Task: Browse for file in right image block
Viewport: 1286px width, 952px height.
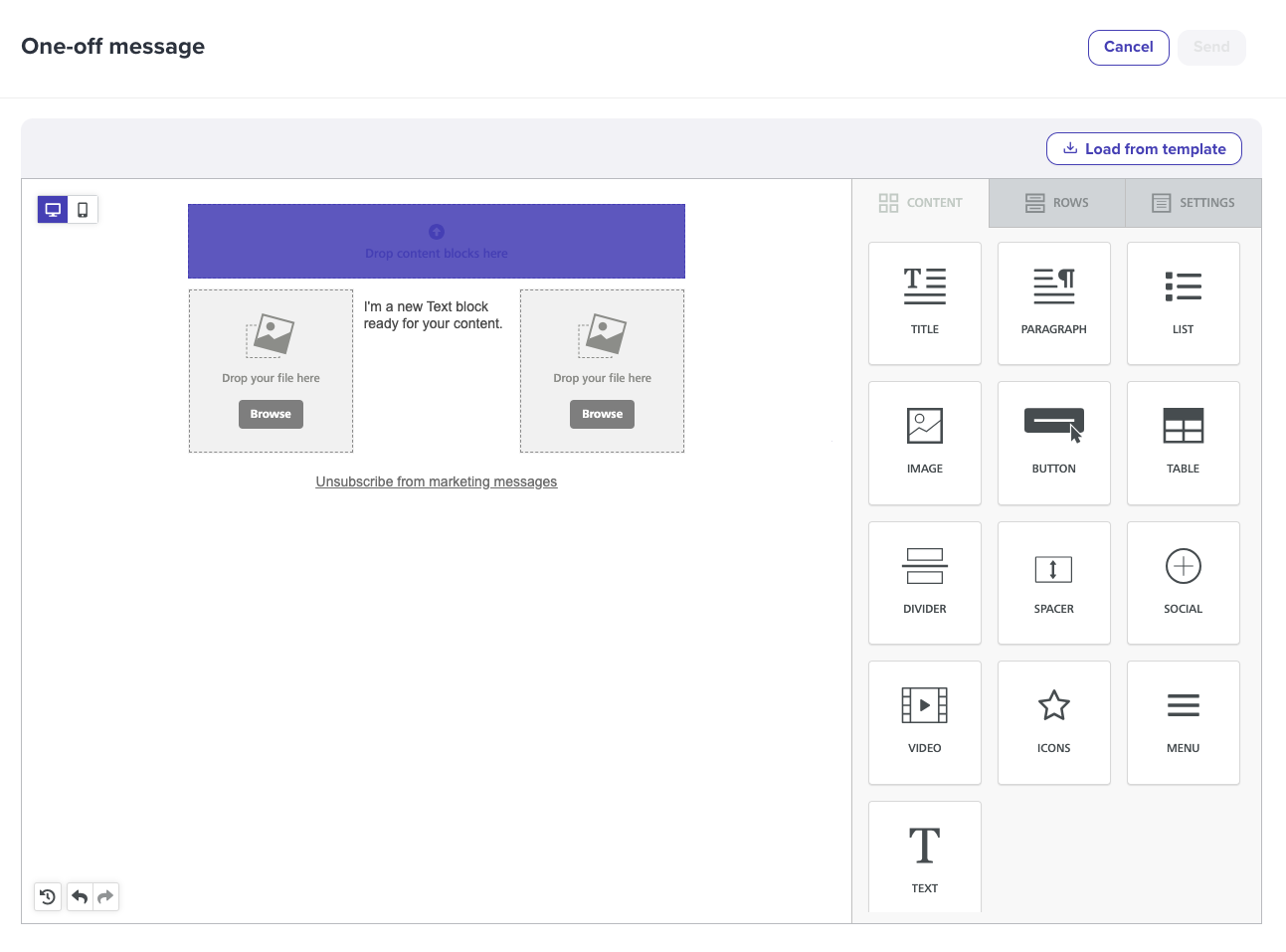Action: point(602,414)
